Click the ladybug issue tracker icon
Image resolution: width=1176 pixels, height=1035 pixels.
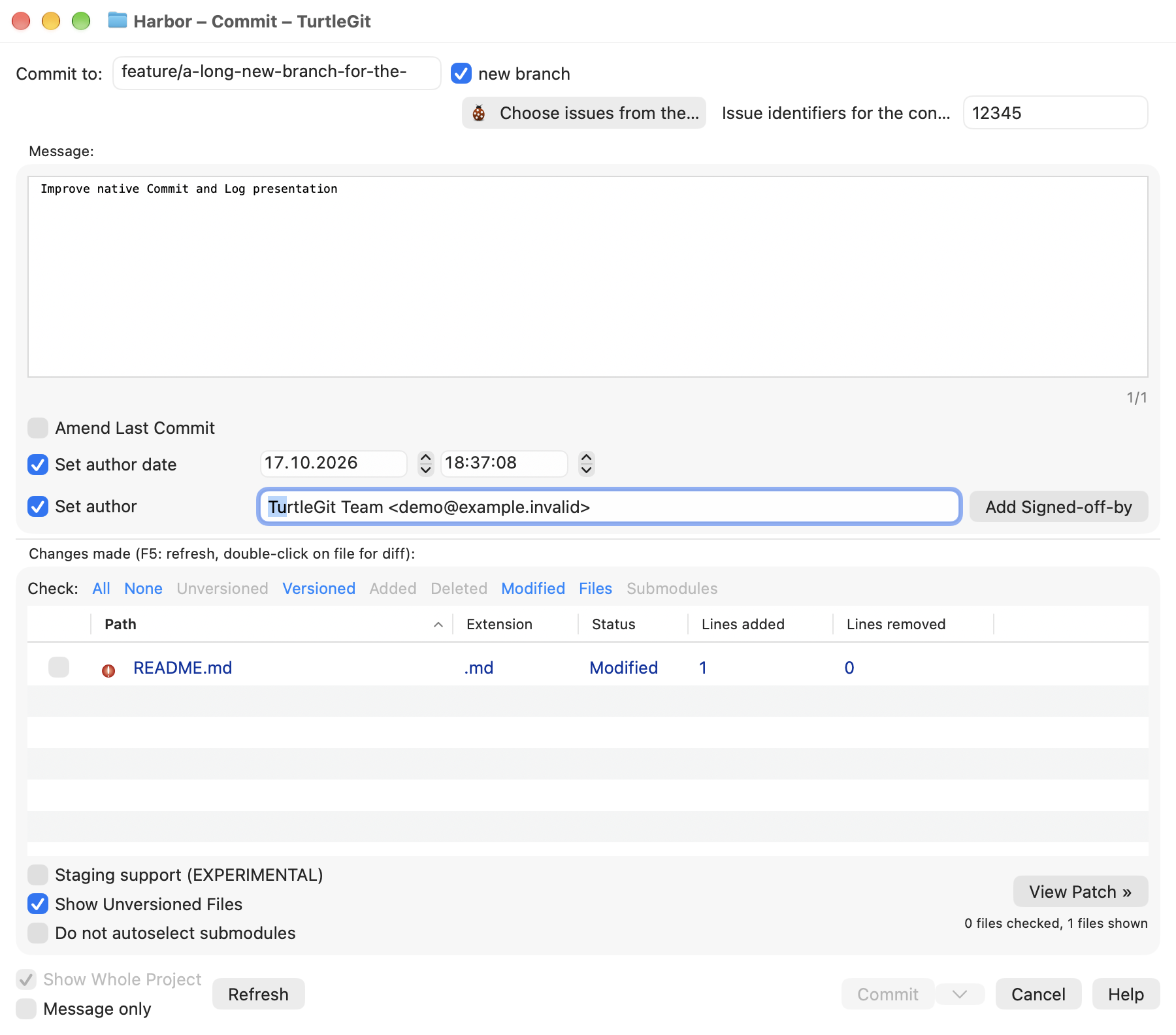coord(479,113)
